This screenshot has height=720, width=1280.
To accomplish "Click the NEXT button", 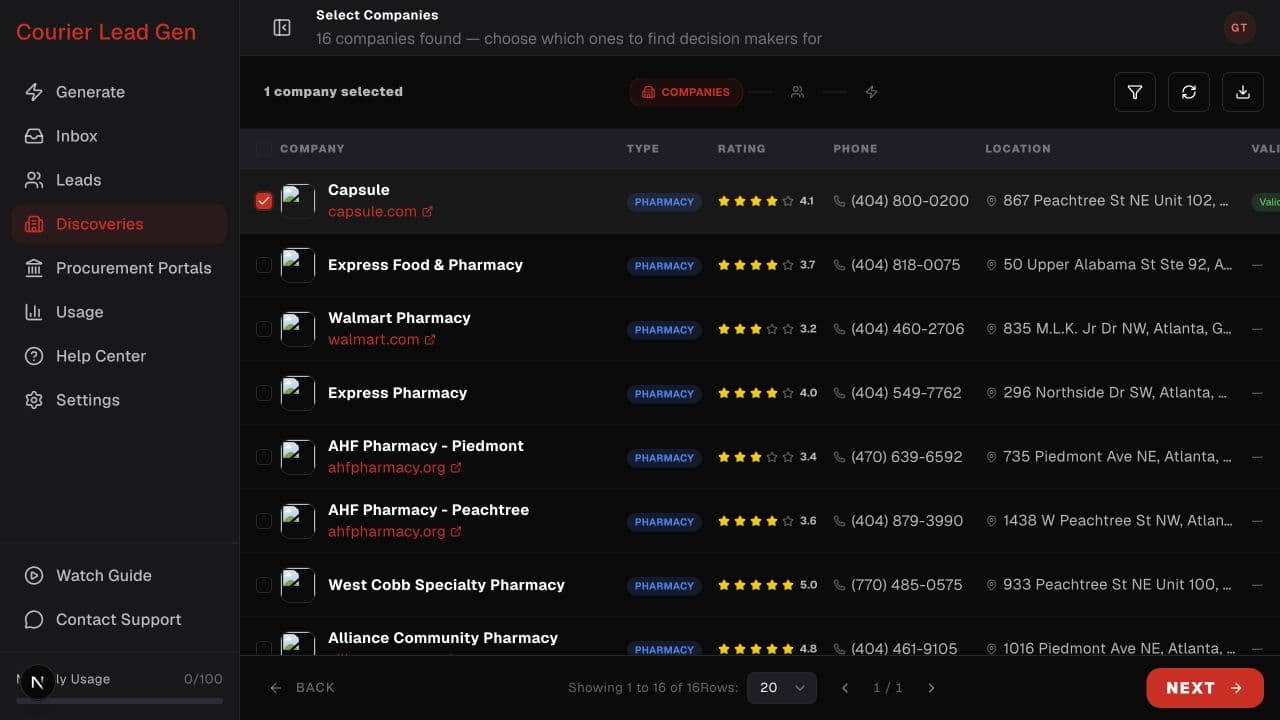I will [x=1205, y=688].
